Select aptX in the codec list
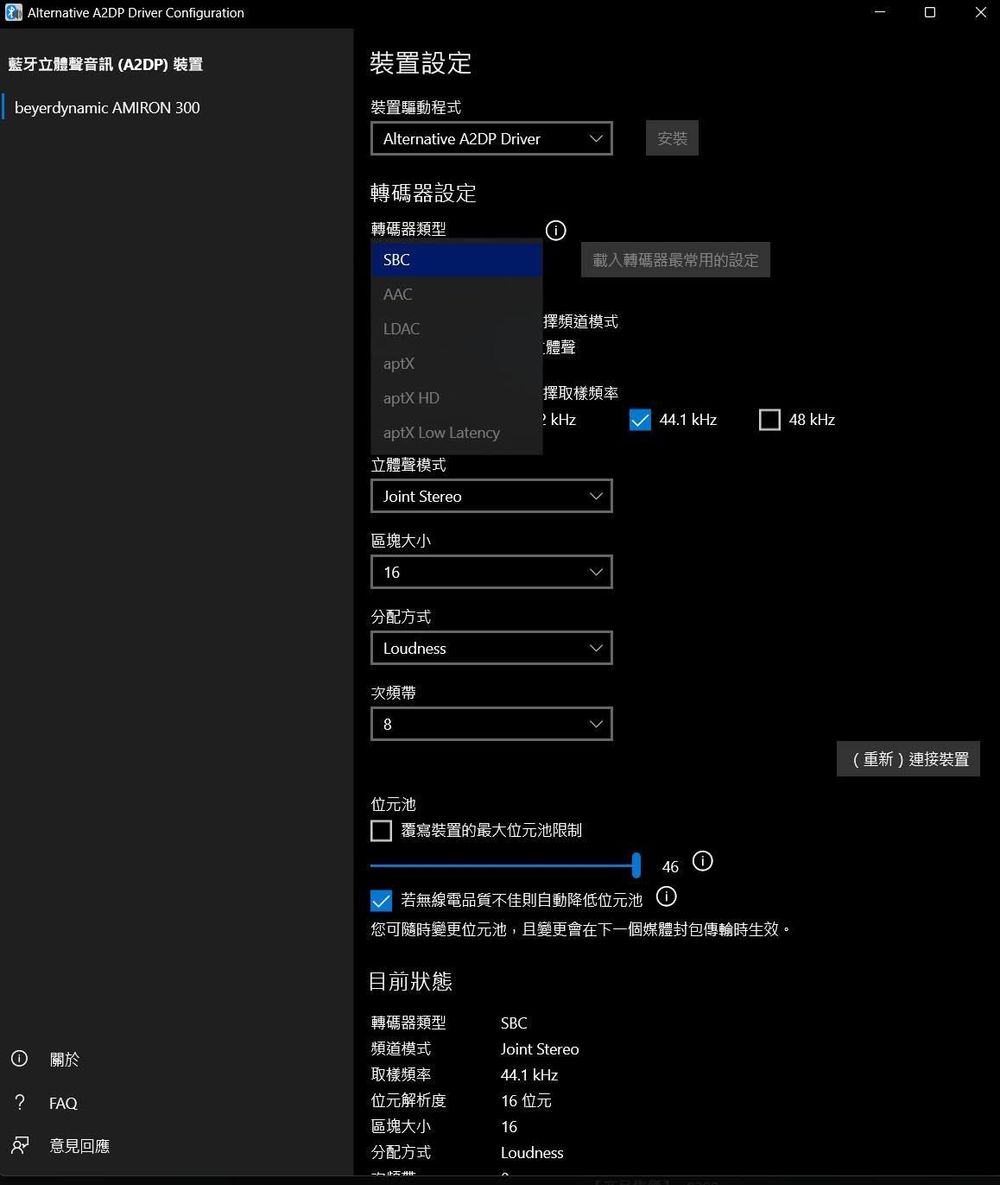Image resolution: width=1000 pixels, height=1185 pixels. tap(457, 364)
